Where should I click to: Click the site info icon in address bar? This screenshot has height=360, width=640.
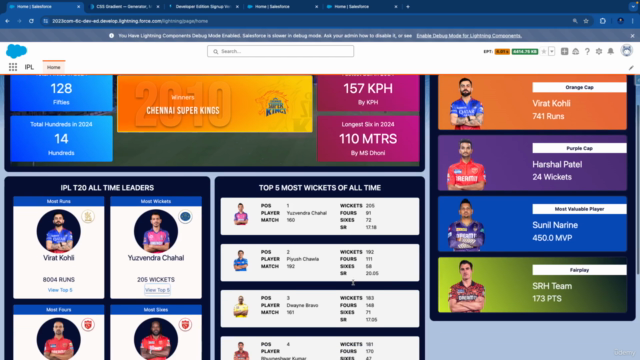pos(46,21)
